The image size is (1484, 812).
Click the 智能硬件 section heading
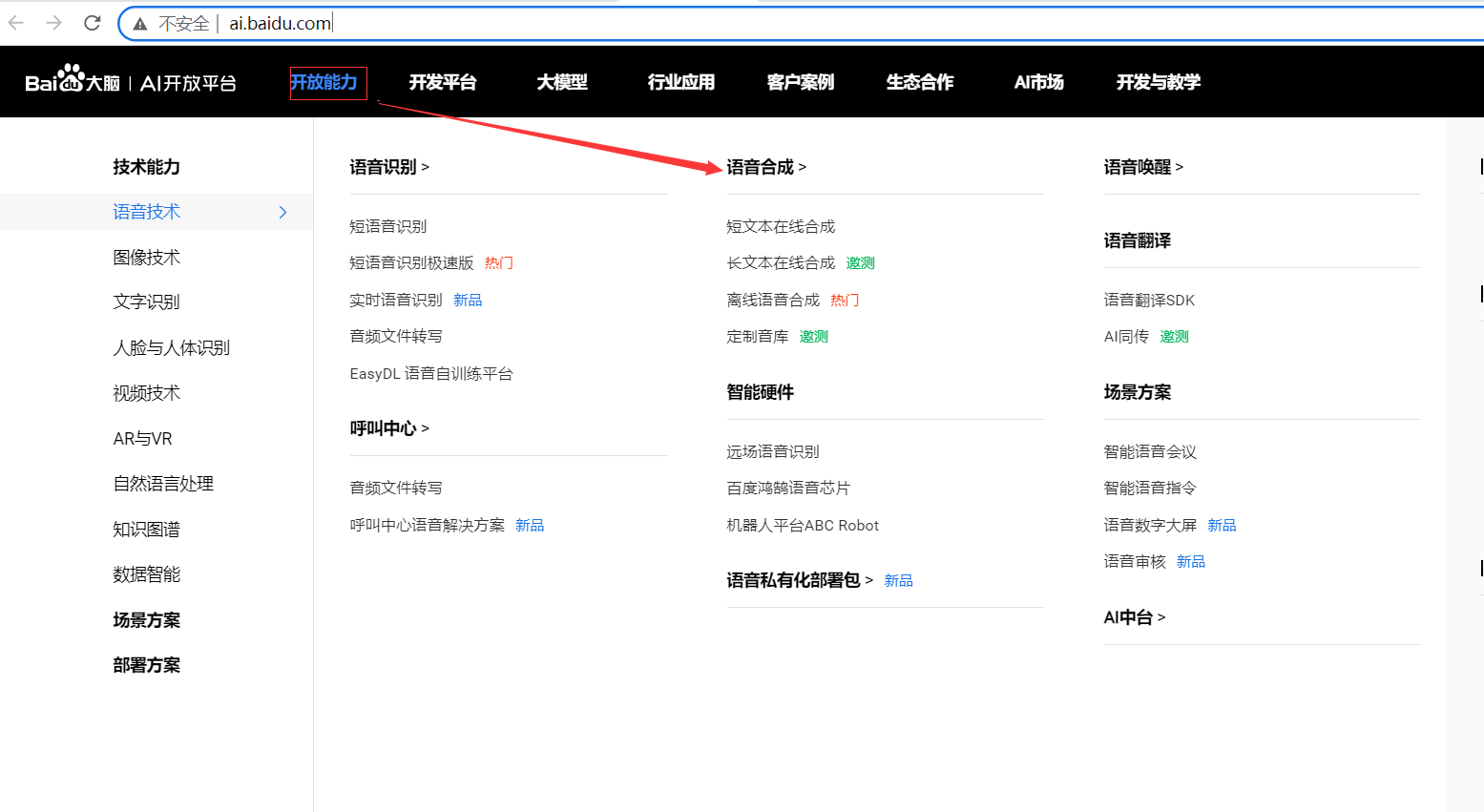pyautogui.click(x=761, y=392)
